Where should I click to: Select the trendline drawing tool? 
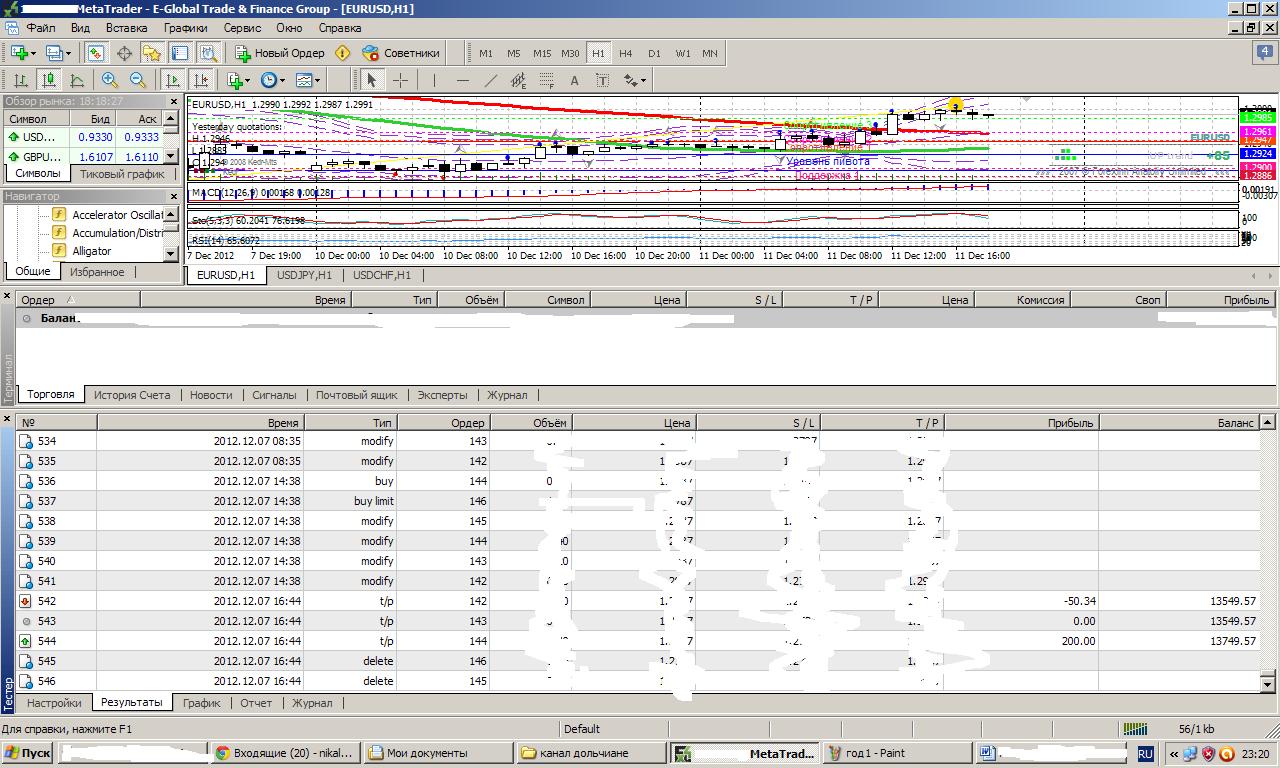pos(490,80)
